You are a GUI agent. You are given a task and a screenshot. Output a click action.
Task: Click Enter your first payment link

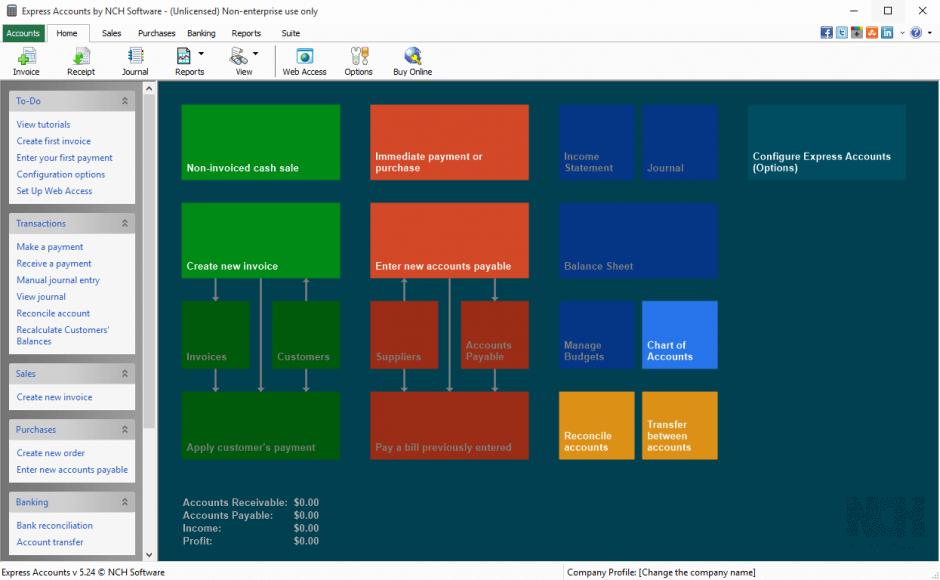(x=65, y=158)
